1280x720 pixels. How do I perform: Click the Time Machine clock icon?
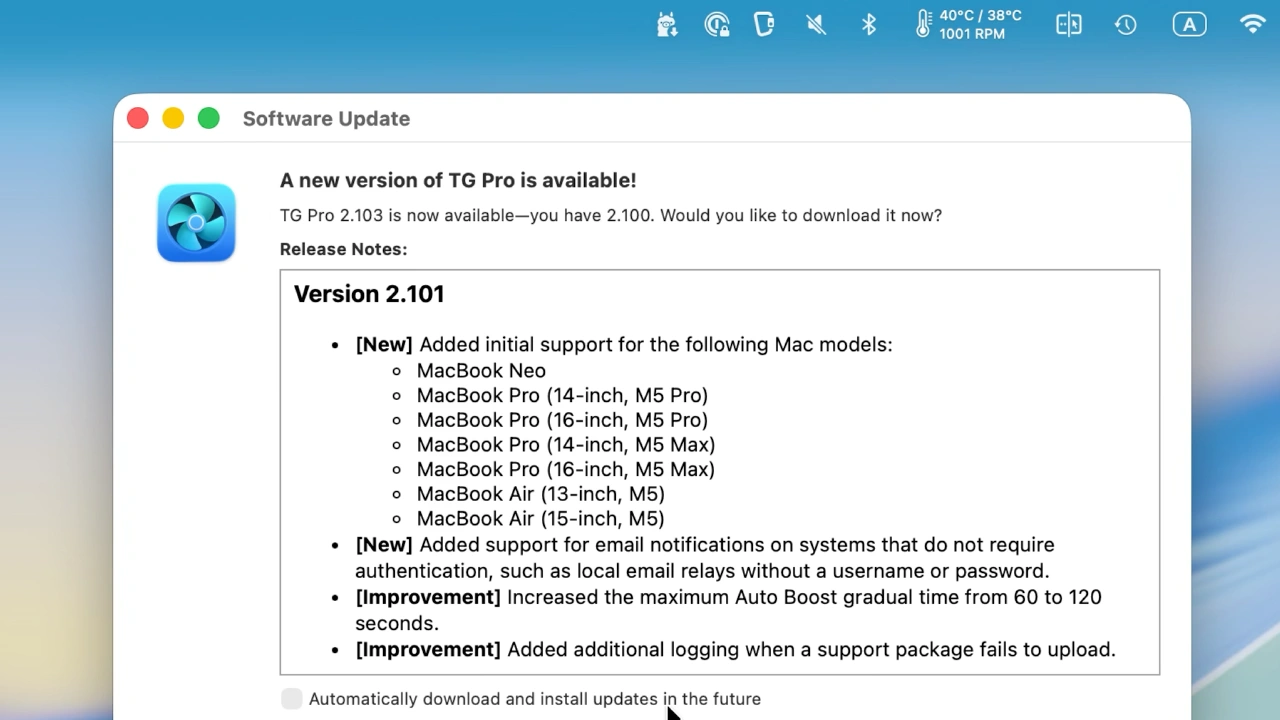click(x=1125, y=24)
